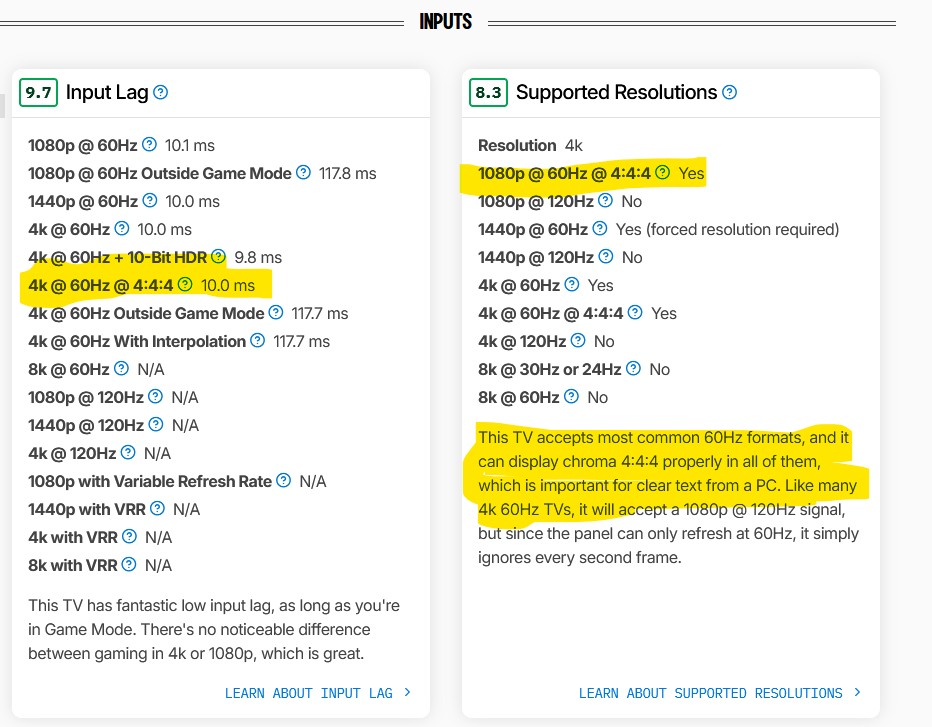
Task: Click the Input Lag section heading
Action: point(107,92)
